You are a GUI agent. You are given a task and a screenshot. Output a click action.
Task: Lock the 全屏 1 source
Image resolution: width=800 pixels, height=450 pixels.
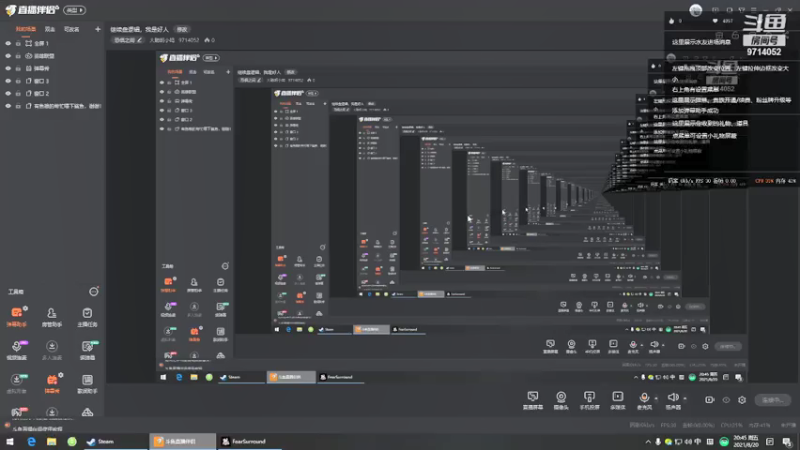tap(18, 43)
